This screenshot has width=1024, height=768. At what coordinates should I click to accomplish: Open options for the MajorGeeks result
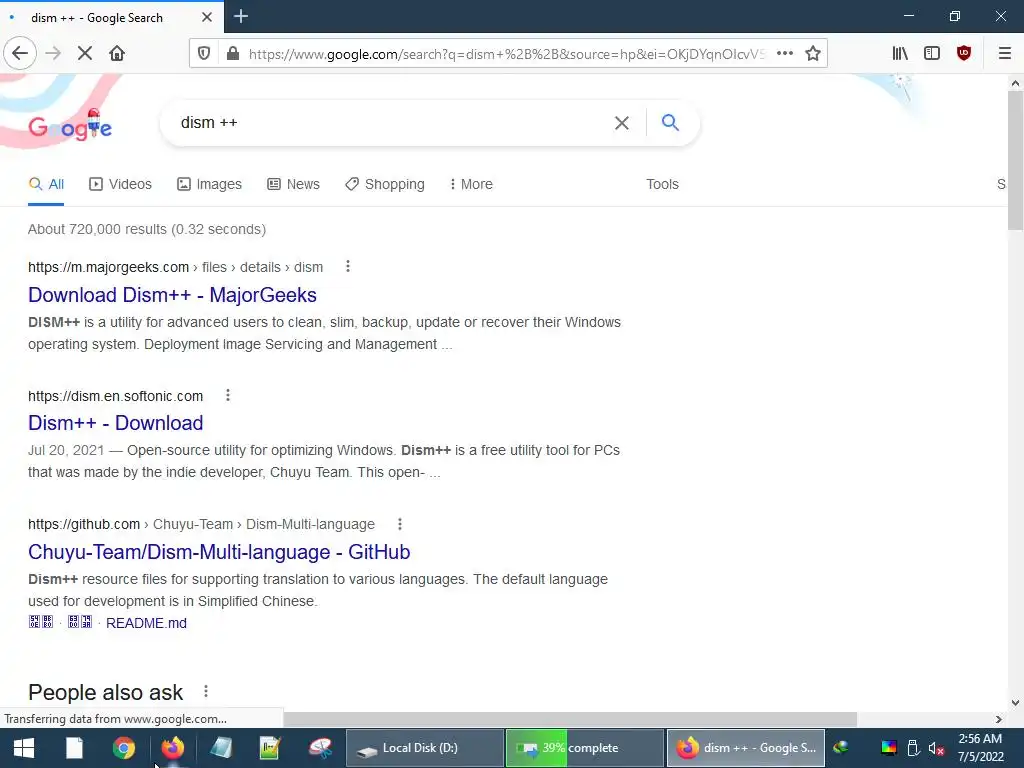(x=347, y=266)
